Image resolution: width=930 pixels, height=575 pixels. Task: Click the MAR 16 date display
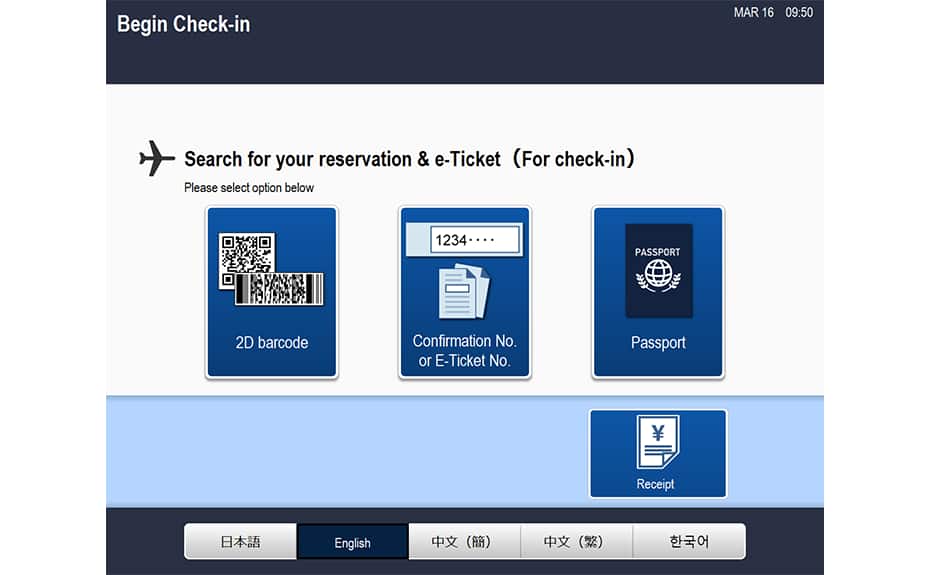[x=753, y=13]
